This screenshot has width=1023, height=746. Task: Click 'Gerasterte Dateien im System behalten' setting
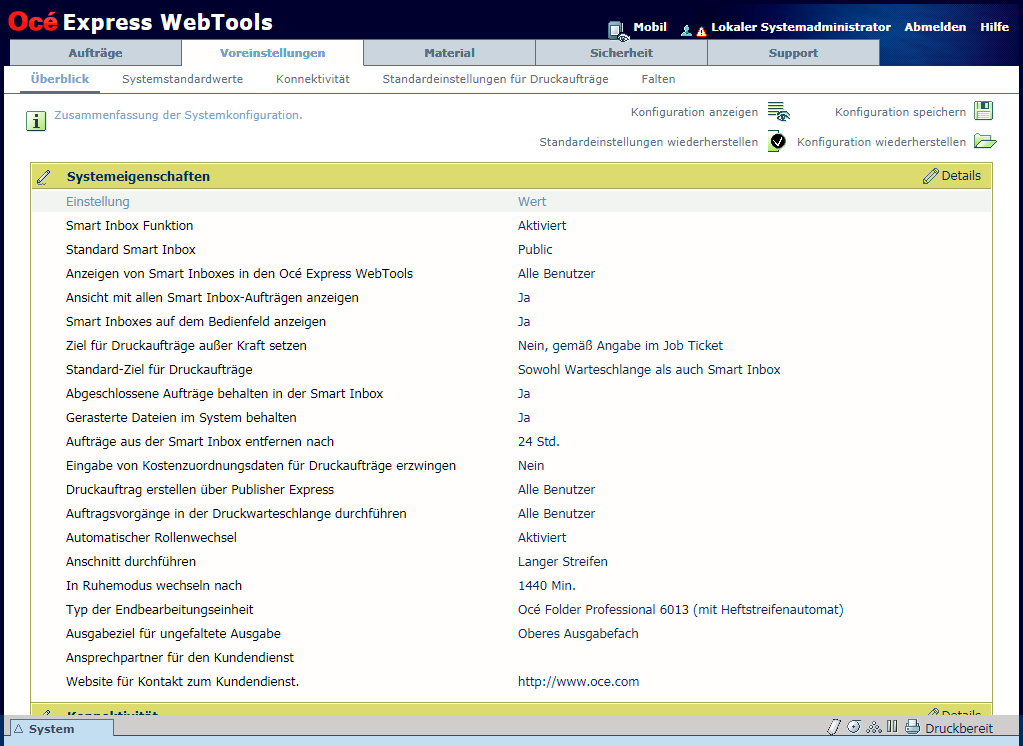(x=181, y=418)
